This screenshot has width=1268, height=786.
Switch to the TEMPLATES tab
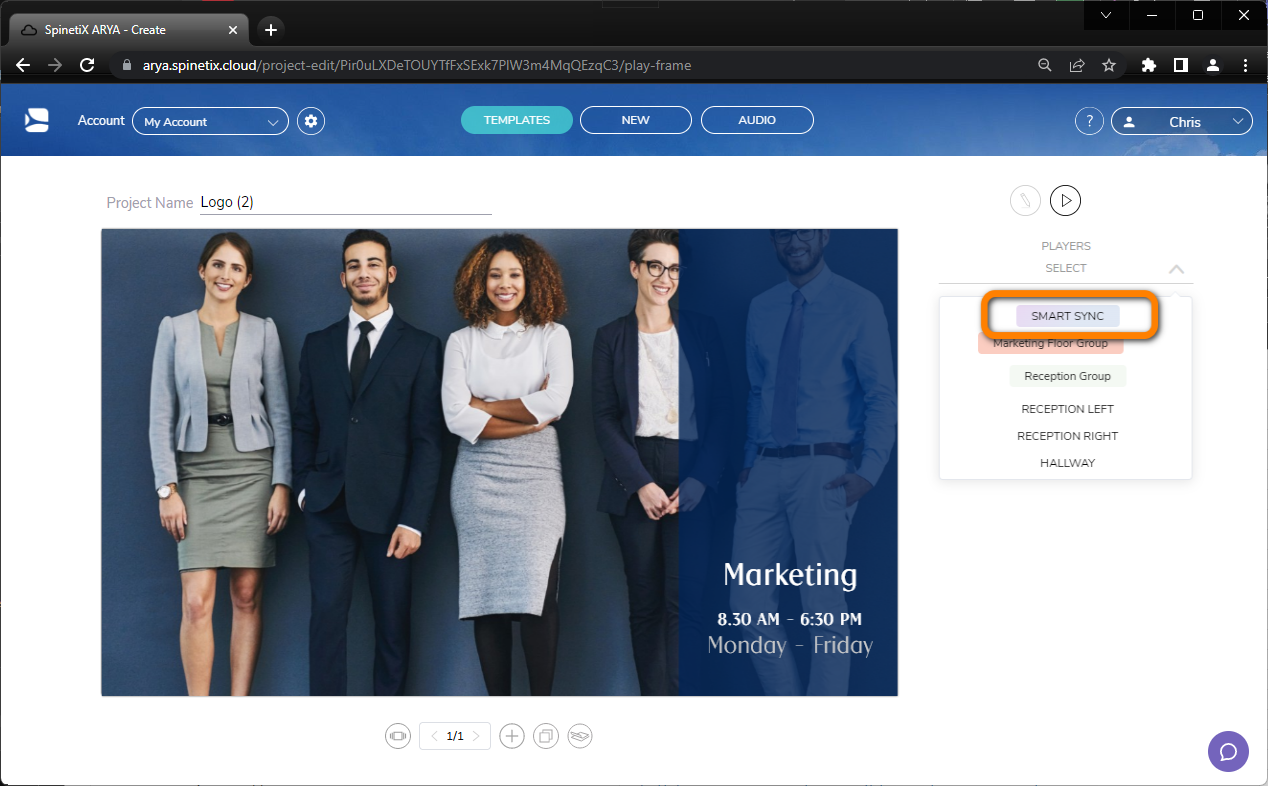point(516,119)
